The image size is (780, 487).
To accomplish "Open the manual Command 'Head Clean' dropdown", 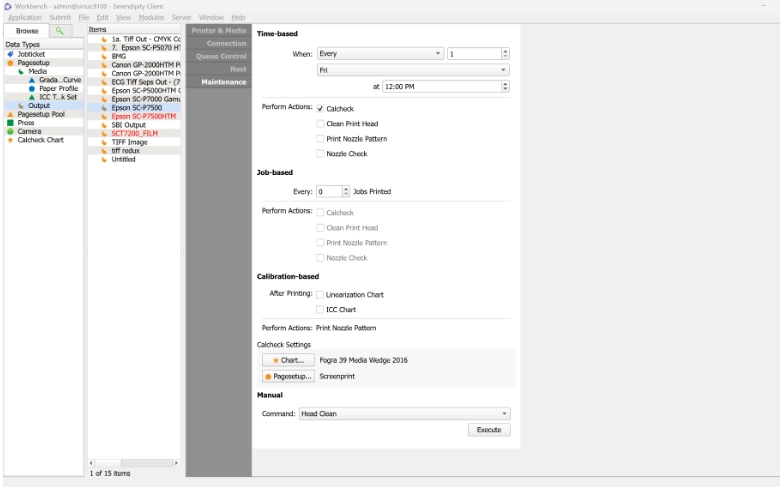I will [404, 414].
